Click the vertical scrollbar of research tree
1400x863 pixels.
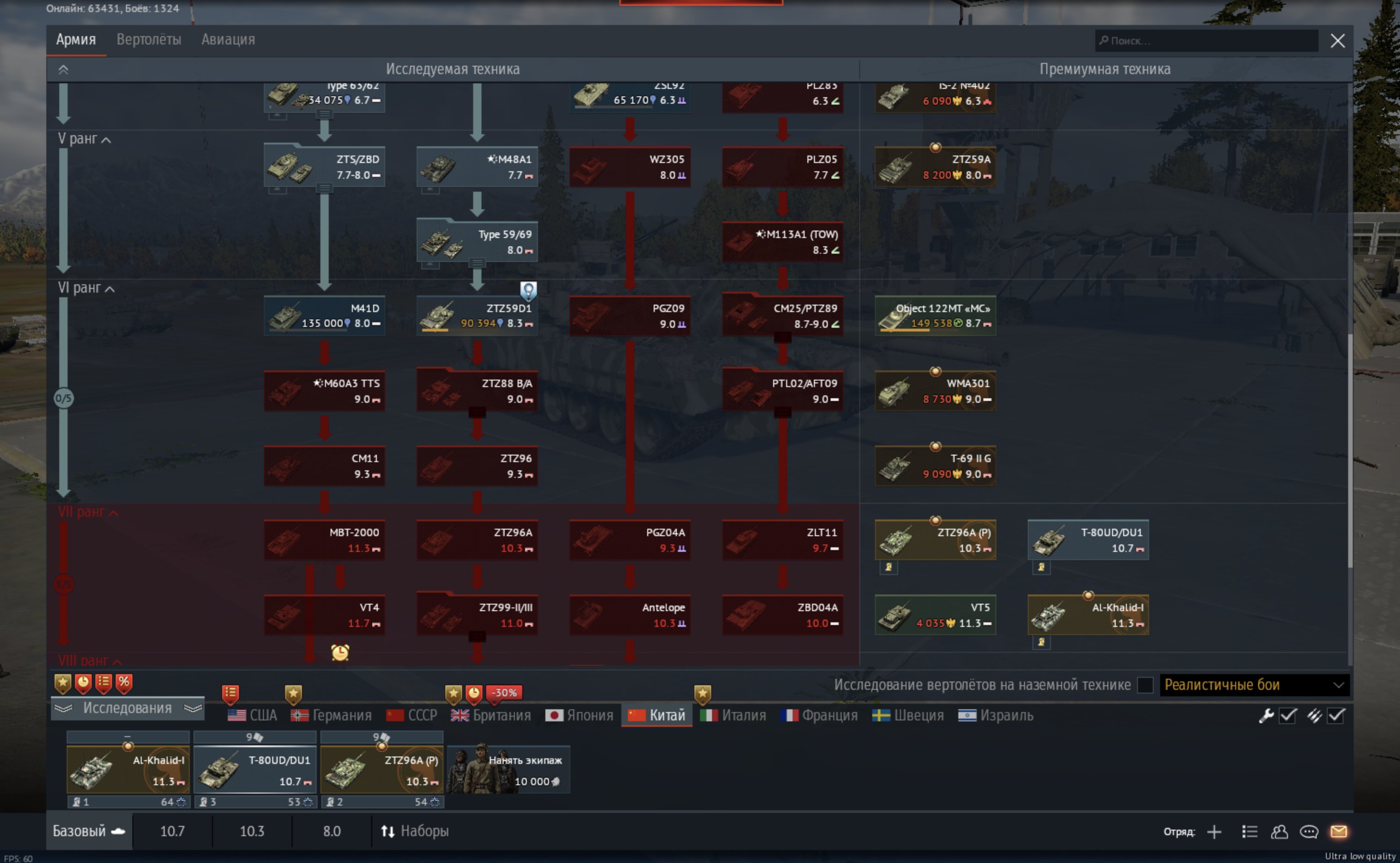coord(1350,451)
